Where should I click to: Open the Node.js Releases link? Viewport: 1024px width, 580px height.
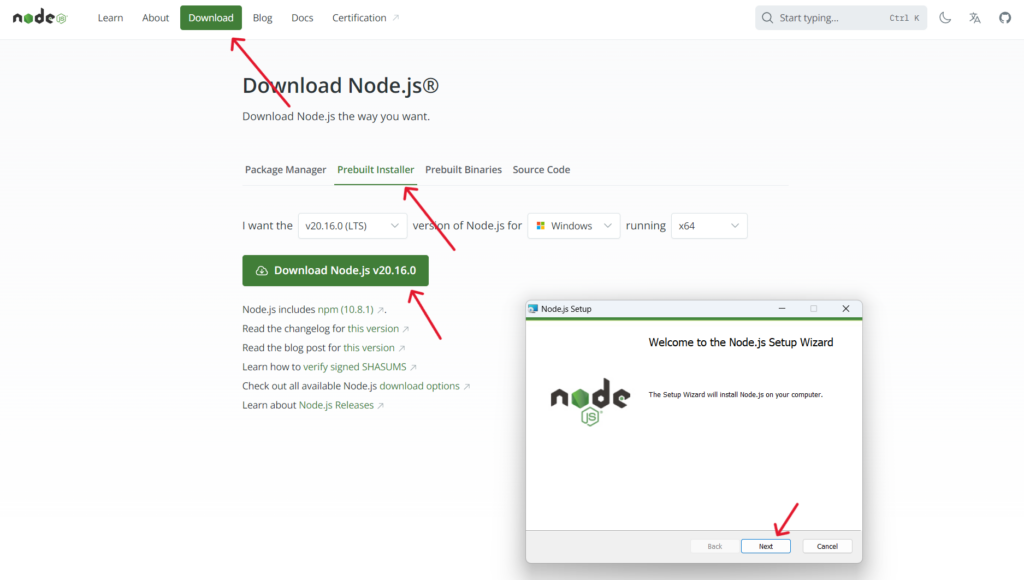click(x=336, y=405)
